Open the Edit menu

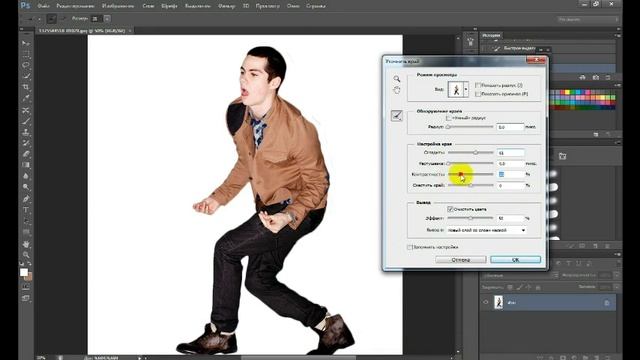tap(75, 6)
